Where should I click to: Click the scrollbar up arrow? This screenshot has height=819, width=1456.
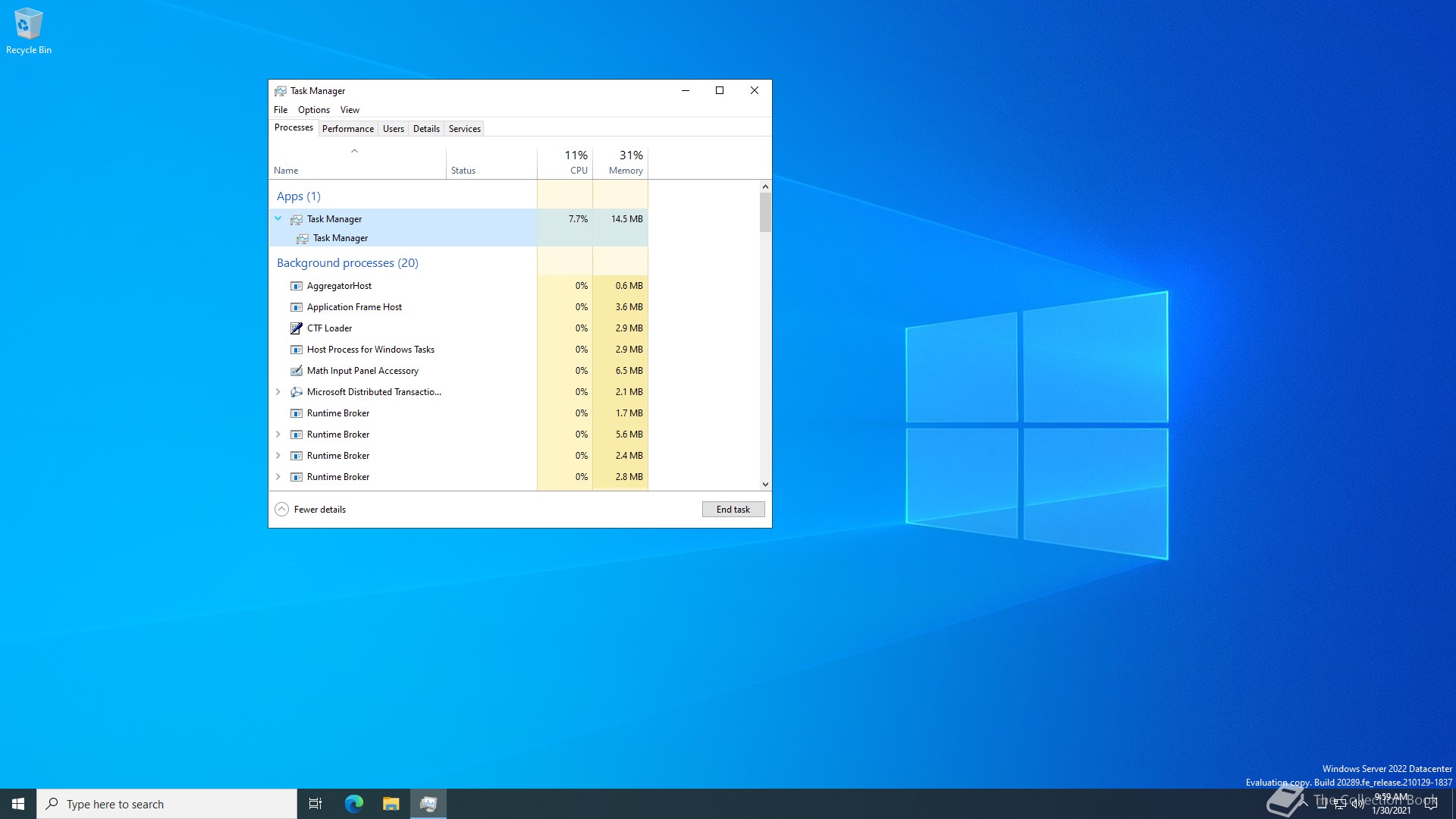(765, 187)
